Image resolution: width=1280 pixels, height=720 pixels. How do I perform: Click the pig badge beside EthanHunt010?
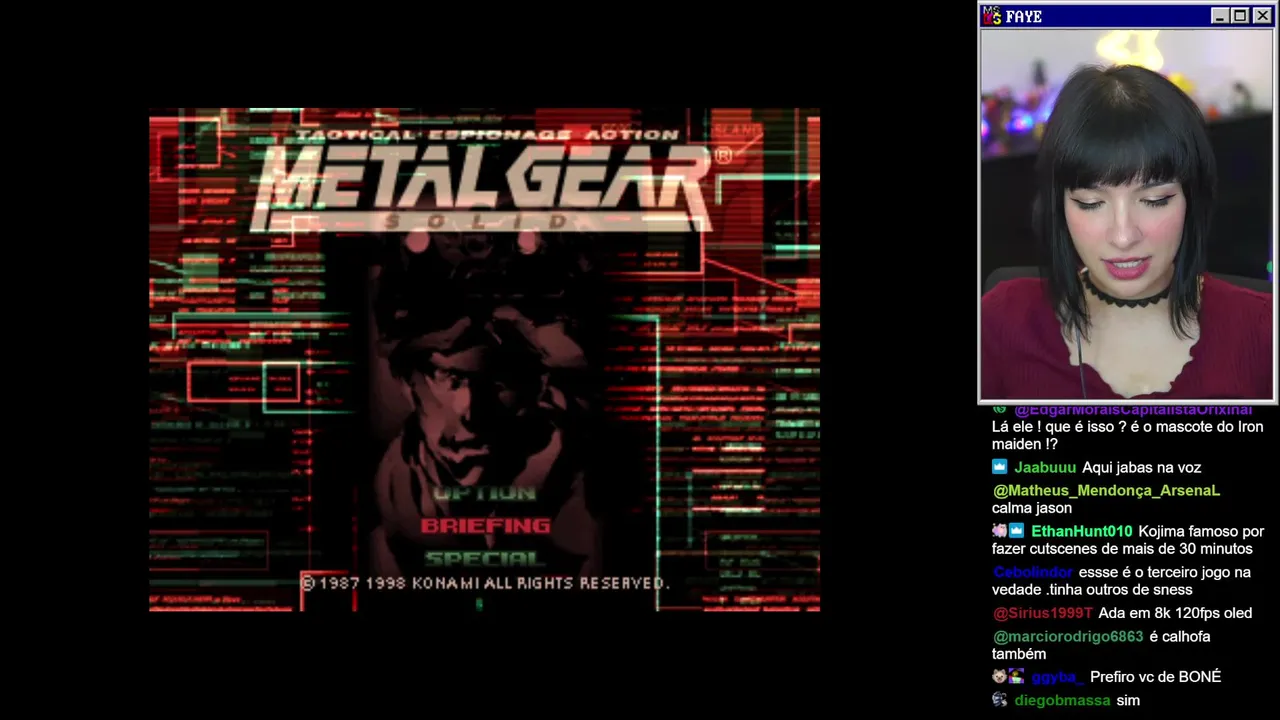pyautogui.click(x=999, y=531)
